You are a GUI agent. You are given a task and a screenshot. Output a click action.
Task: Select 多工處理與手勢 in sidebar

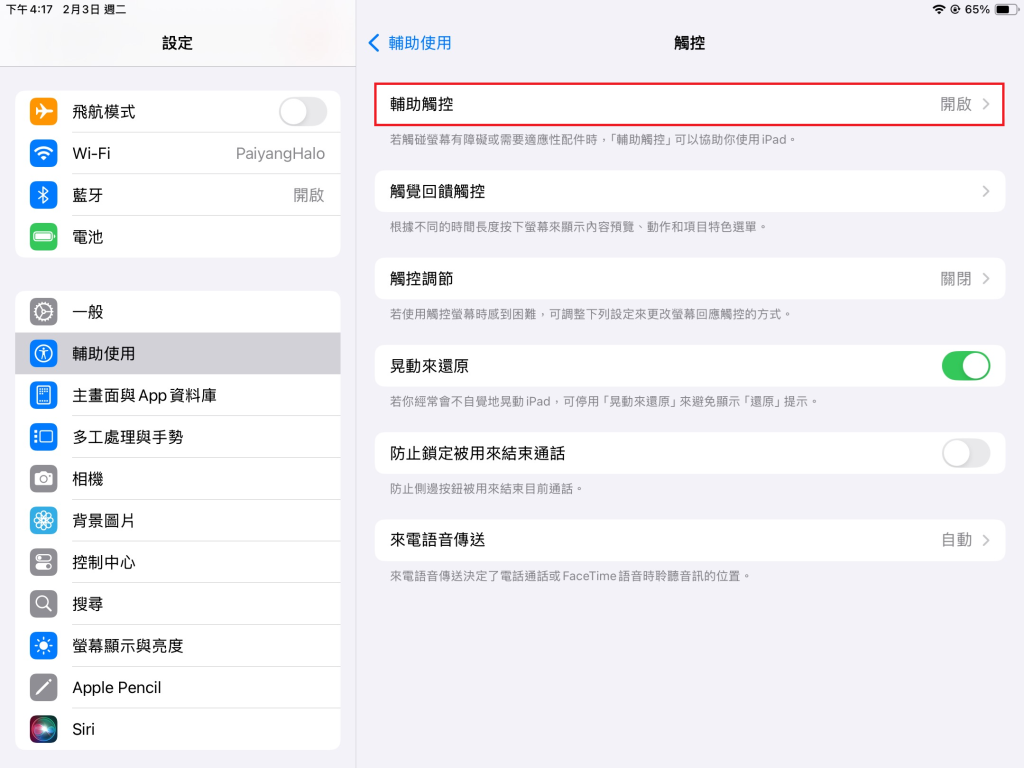[x=127, y=437]
